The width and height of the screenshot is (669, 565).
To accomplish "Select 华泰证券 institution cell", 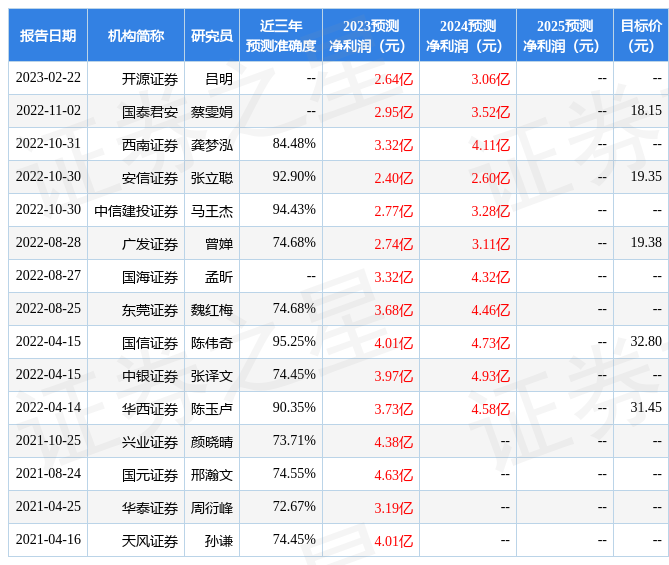I will pos(150,508).
